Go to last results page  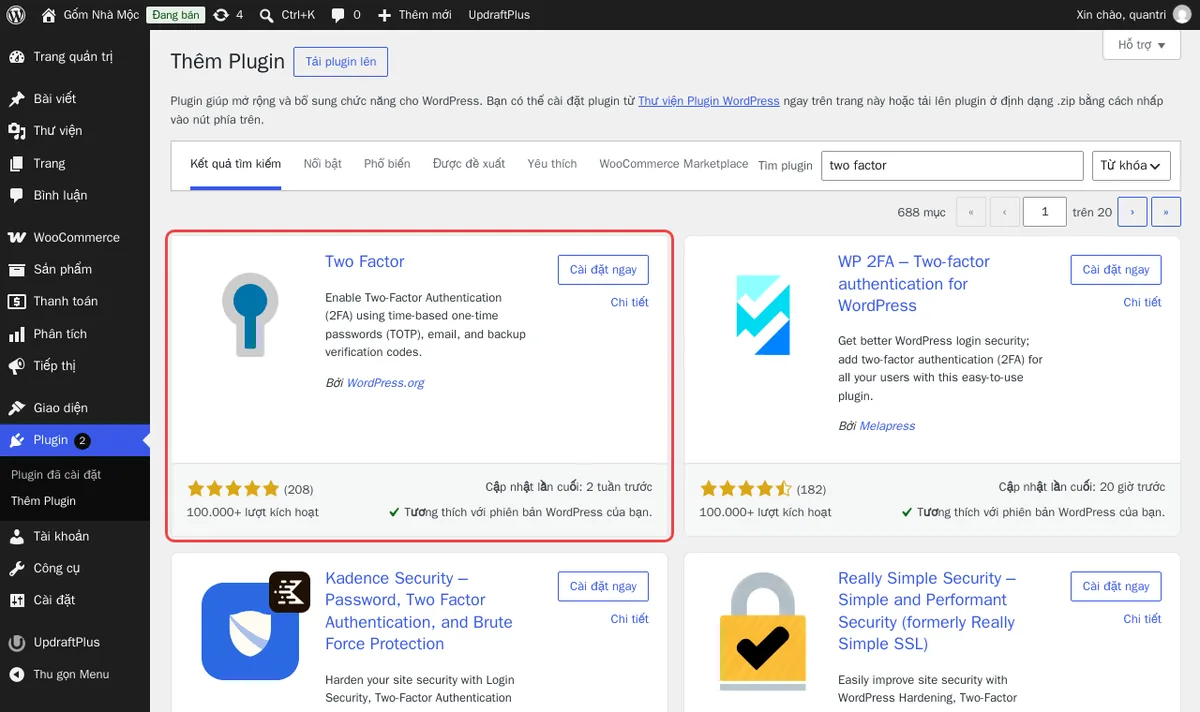click(x=1166, y=212)
